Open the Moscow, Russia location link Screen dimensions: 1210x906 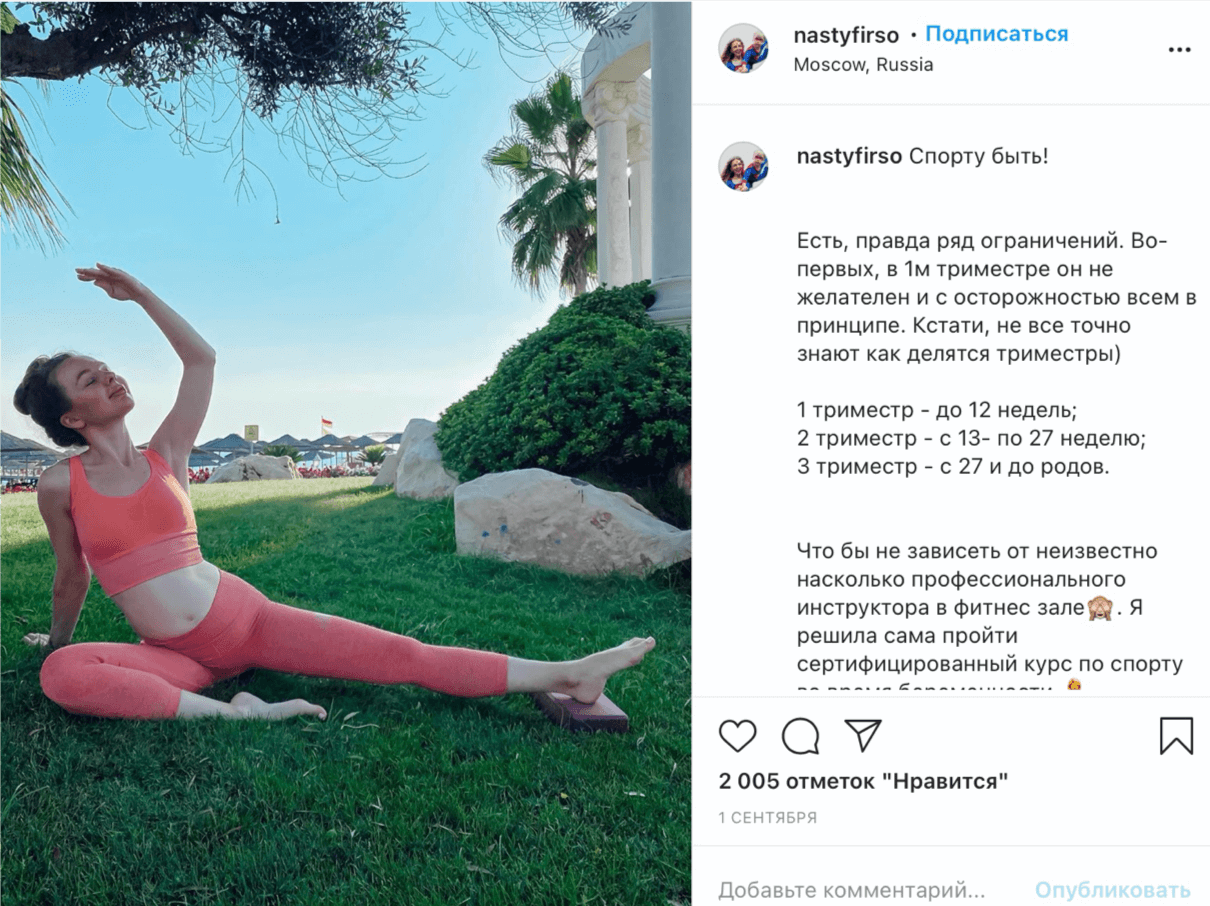click(x=863, y=65)
